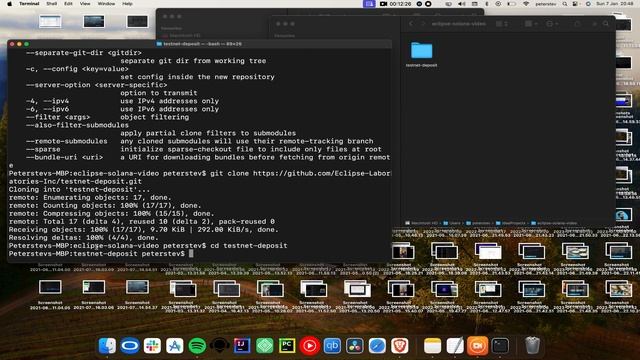The width and height of the screenshot is (640, 360).
Task: Open the Trash in the Dock
Action: point(532,346)
